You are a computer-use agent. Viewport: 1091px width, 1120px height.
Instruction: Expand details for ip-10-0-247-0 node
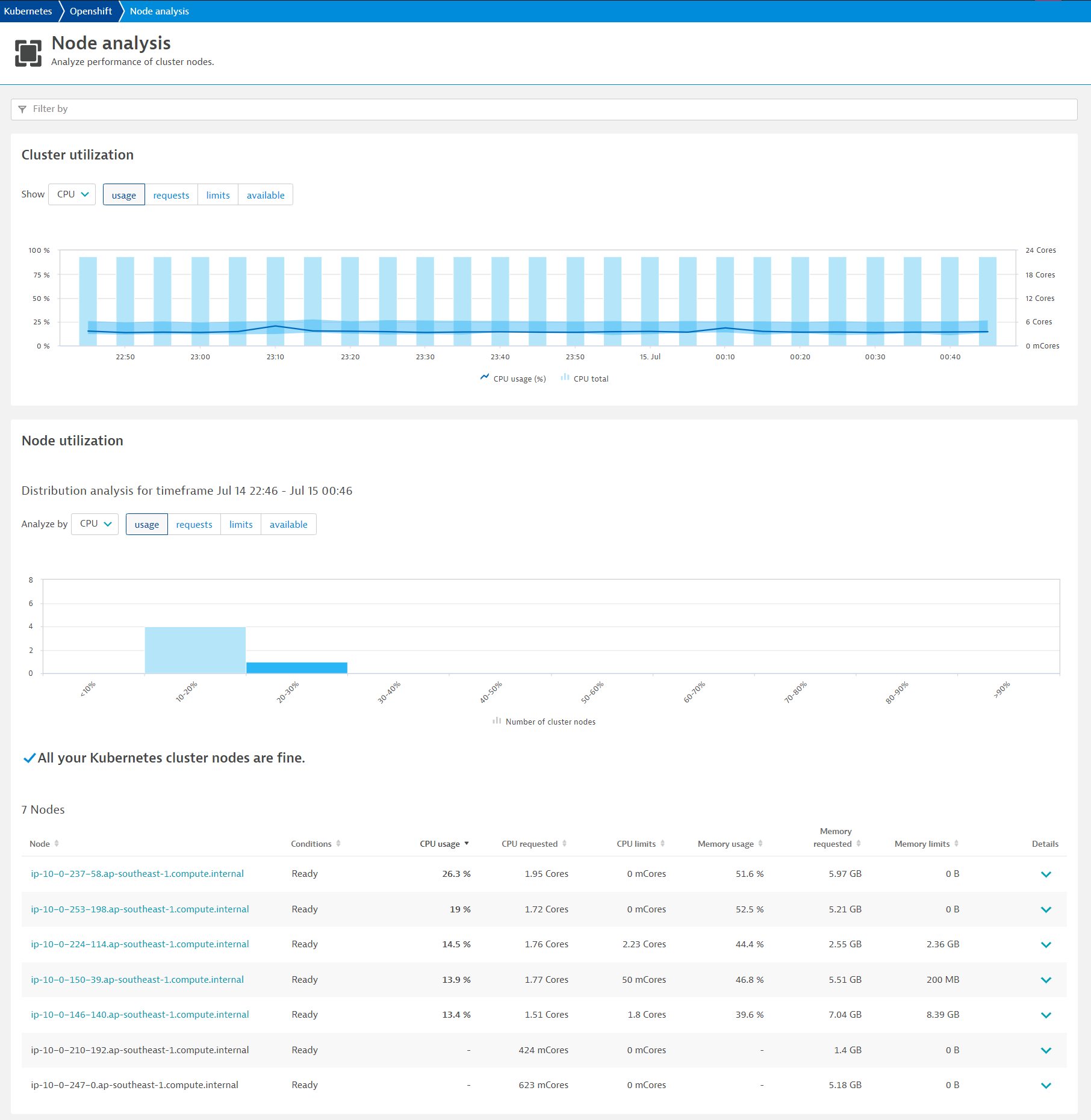click(1046, 1086)
